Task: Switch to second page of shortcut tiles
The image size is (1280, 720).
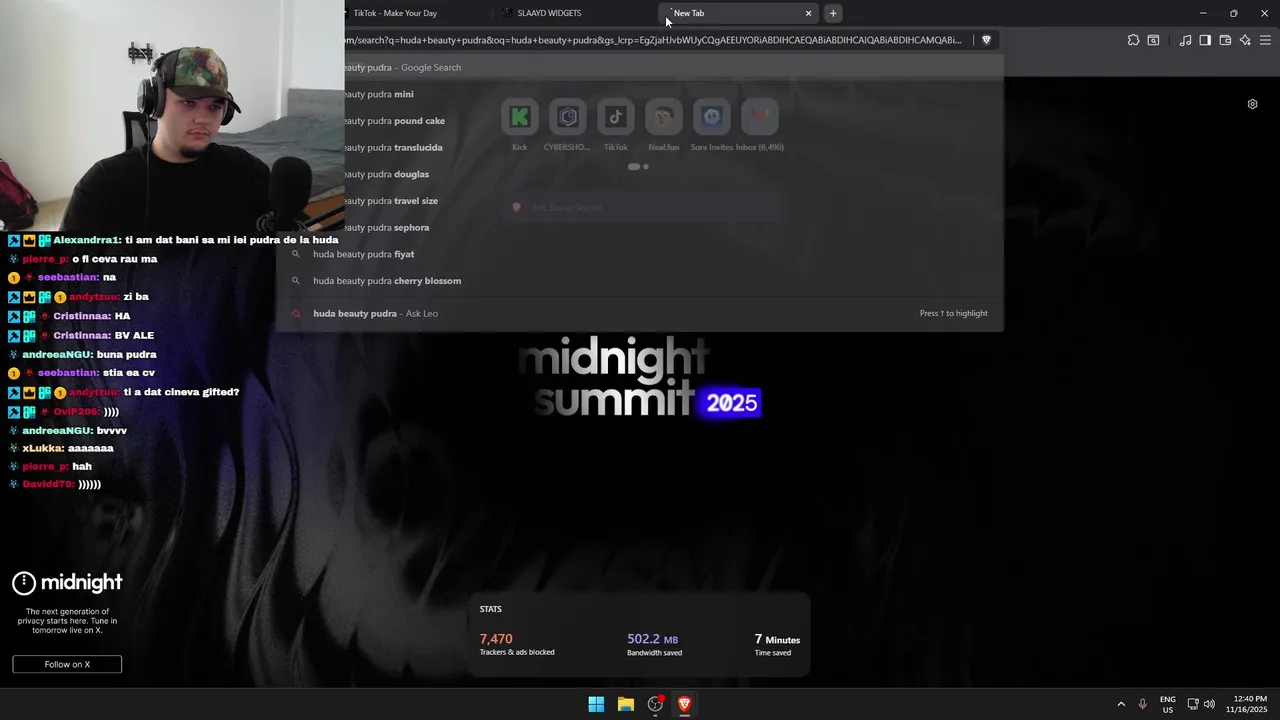Action: coord(646,167)
